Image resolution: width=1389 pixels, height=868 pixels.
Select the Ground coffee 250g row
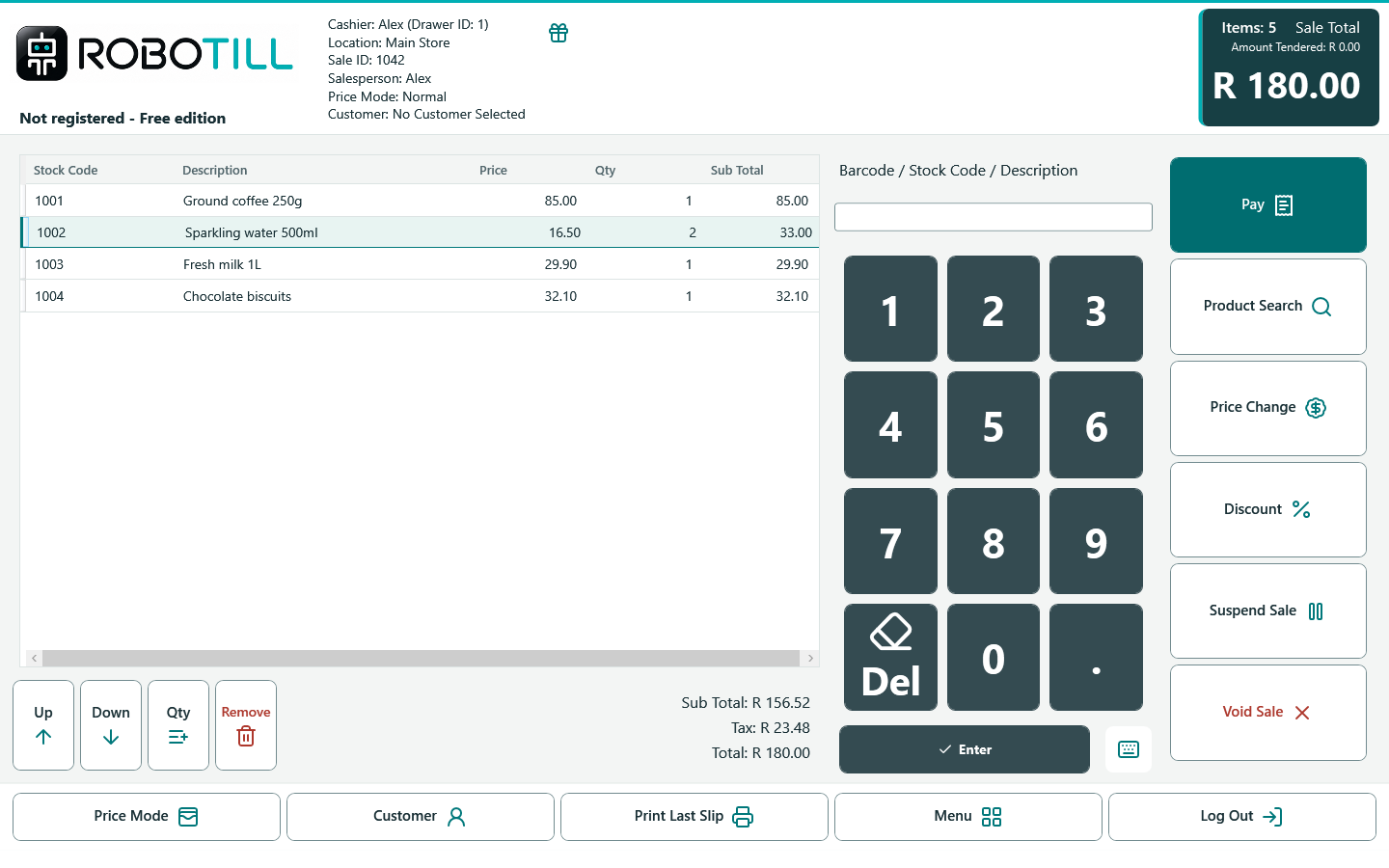pos(420,201)
